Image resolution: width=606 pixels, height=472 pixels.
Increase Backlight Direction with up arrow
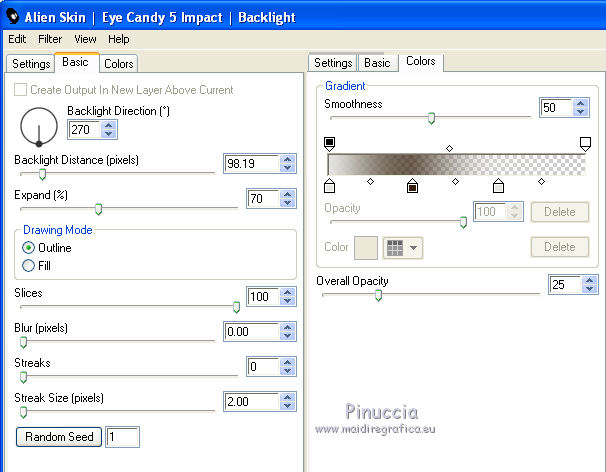pos(109,125)
